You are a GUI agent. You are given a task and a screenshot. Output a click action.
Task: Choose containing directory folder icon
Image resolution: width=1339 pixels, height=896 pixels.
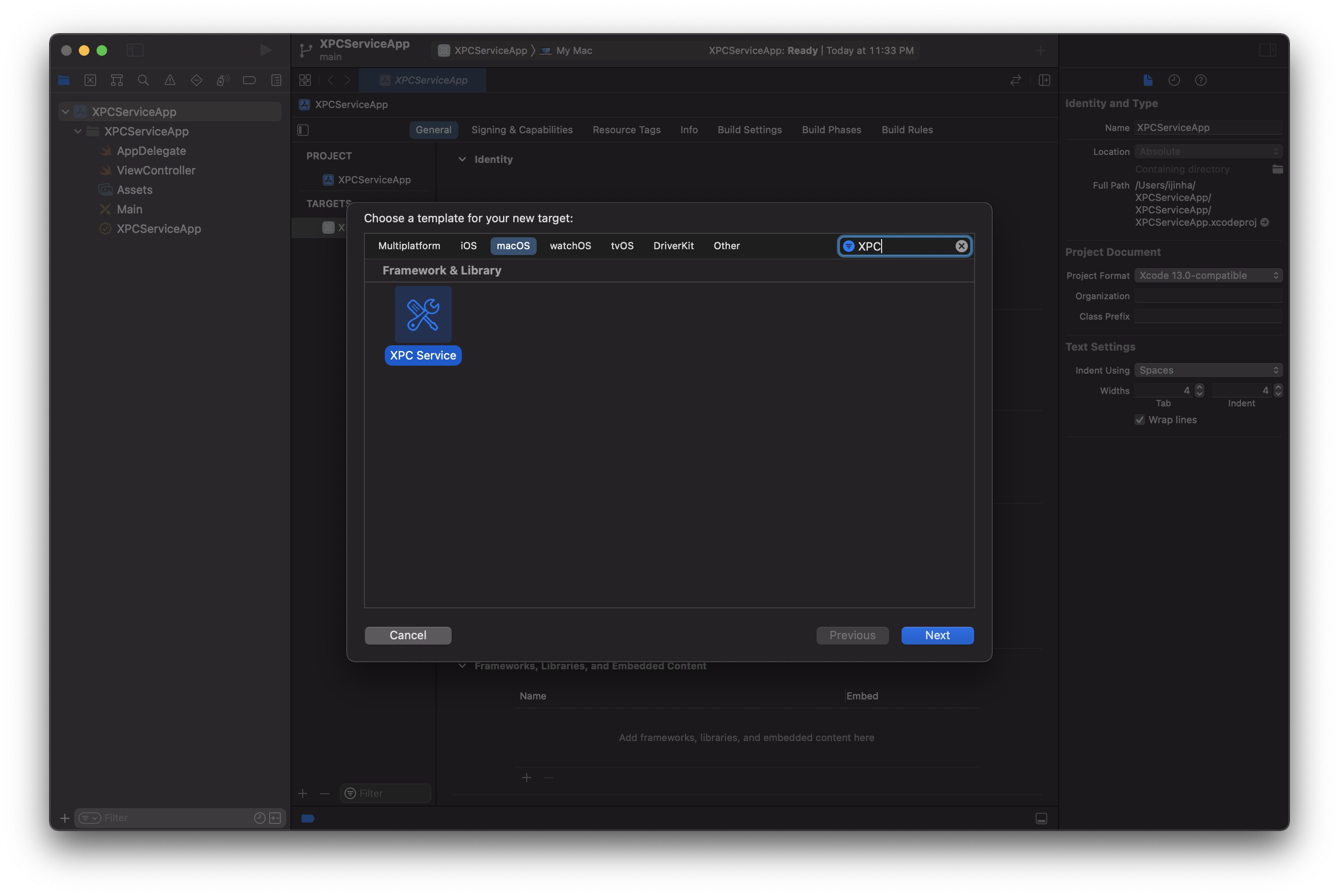click(x=1277, y=169)
